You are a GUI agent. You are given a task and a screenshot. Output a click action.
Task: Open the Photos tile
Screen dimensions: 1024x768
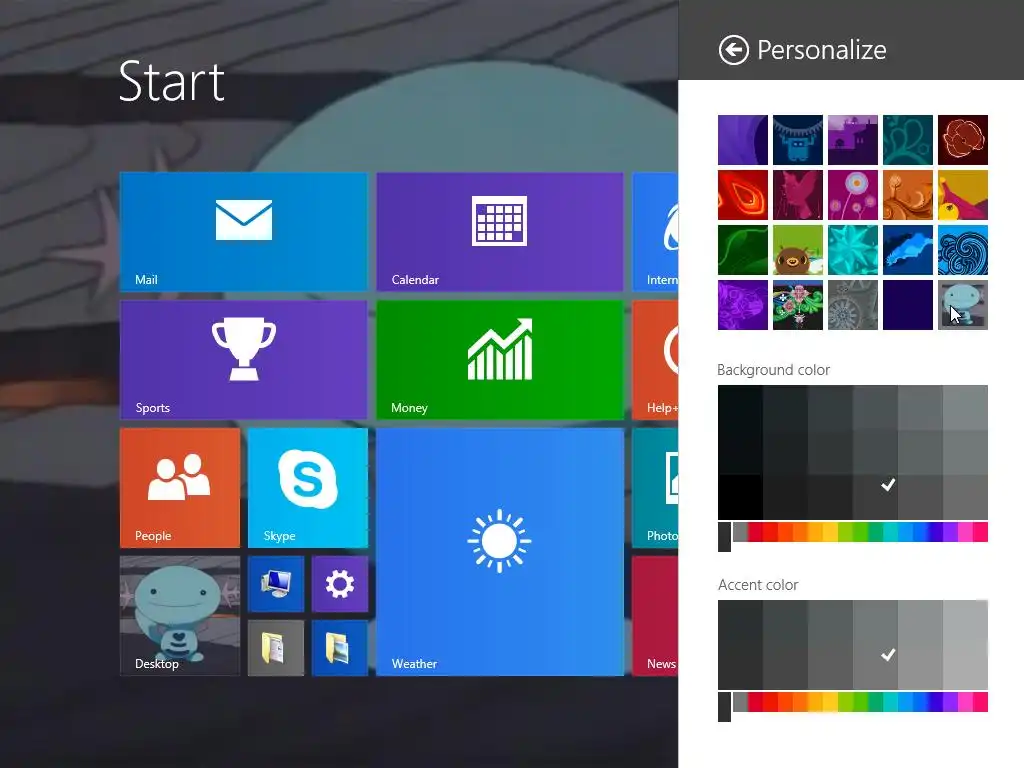[x=655, y=487]
